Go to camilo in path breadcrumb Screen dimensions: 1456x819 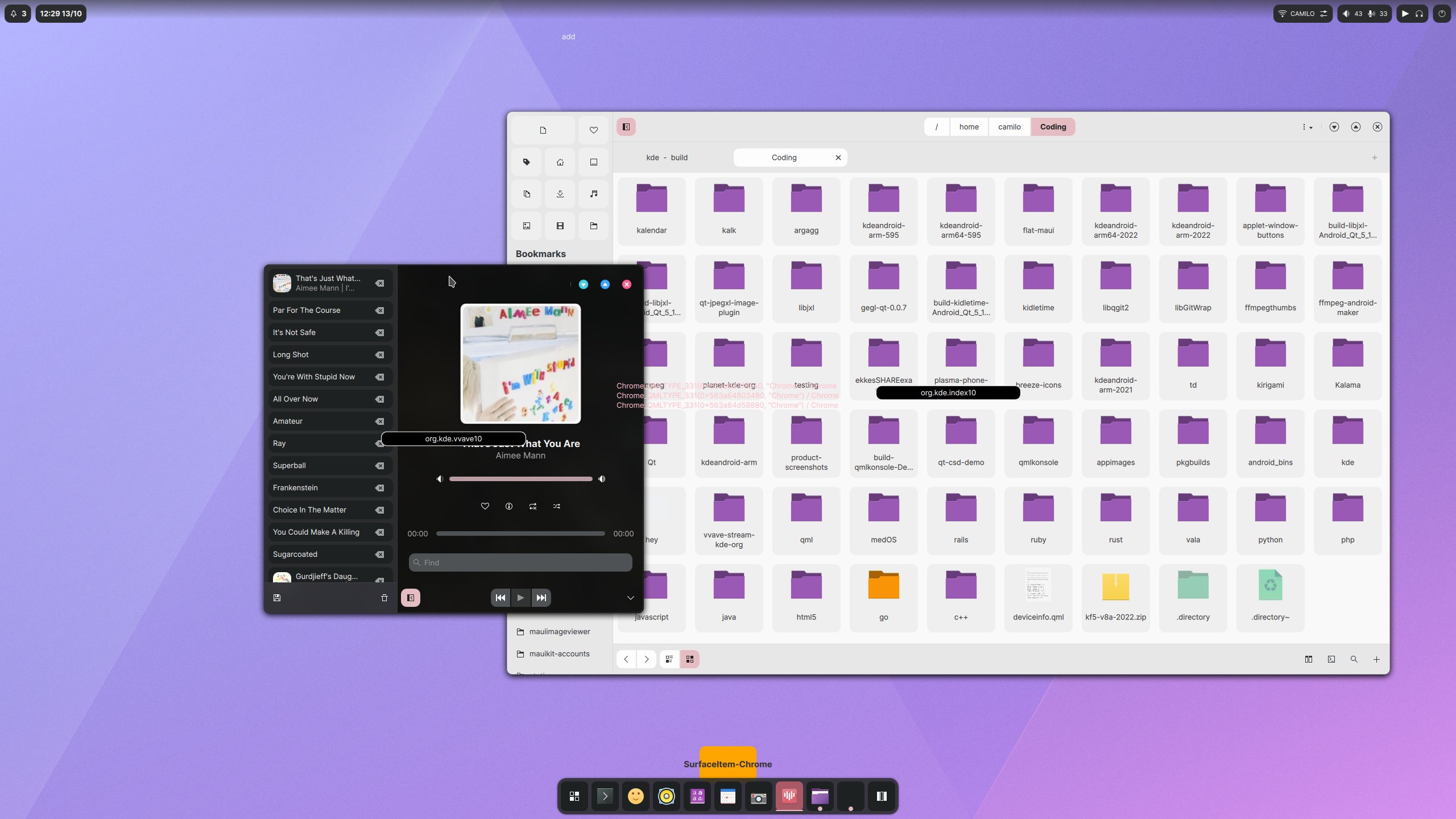point(1010,127)
